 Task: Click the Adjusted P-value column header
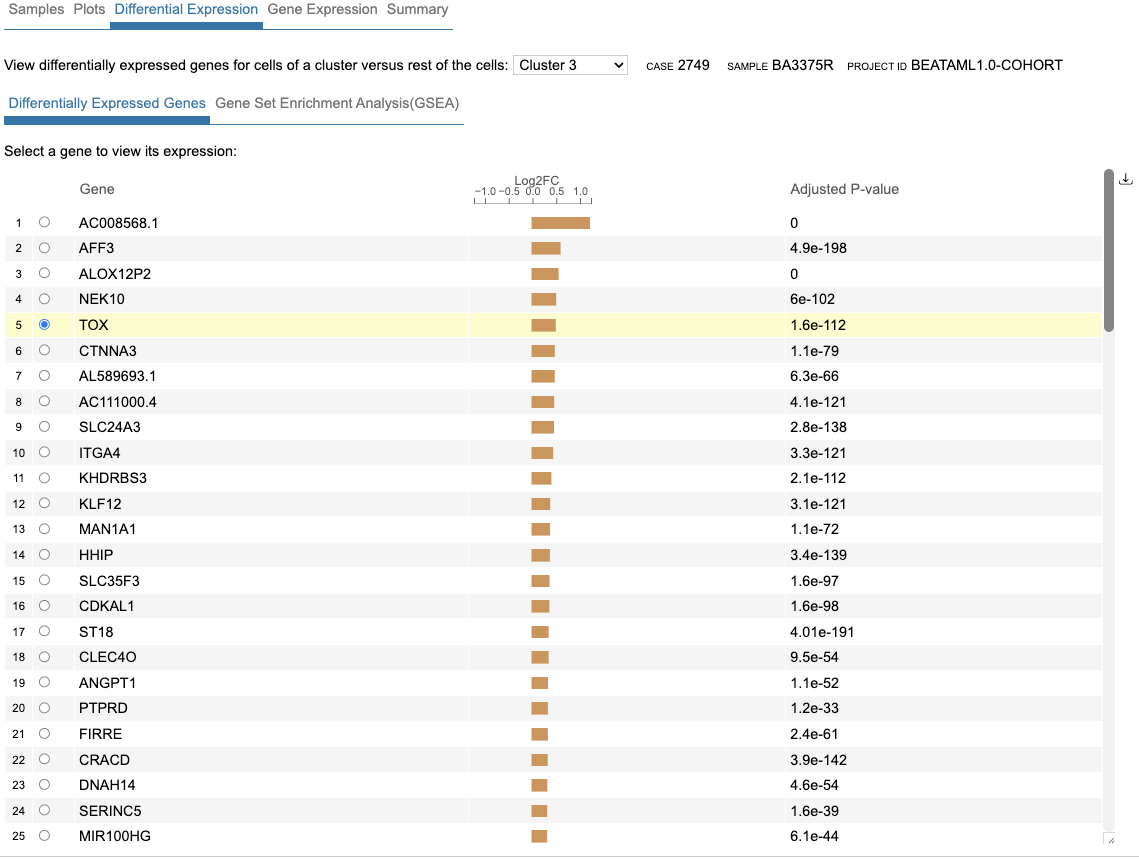844,189
